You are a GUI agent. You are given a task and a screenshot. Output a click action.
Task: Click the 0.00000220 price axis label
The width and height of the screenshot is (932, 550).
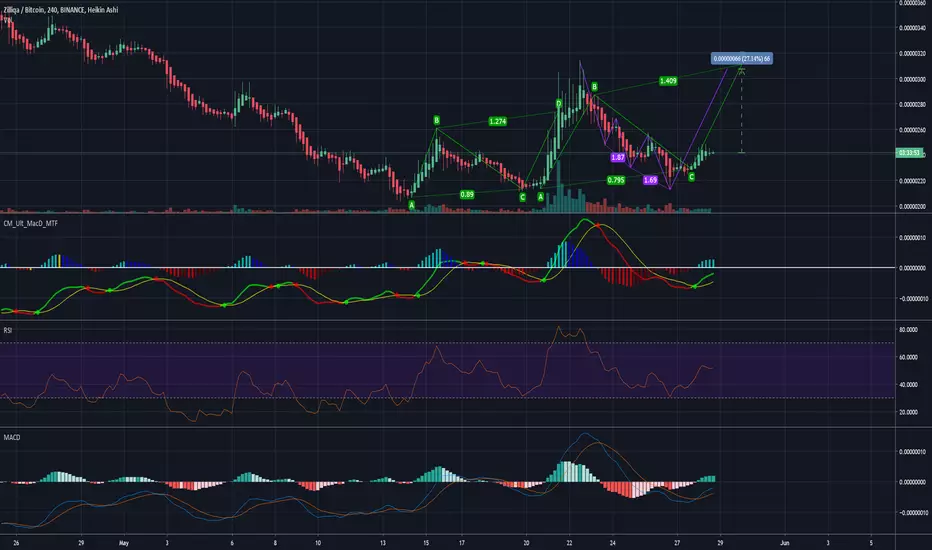tap(912, 181)
